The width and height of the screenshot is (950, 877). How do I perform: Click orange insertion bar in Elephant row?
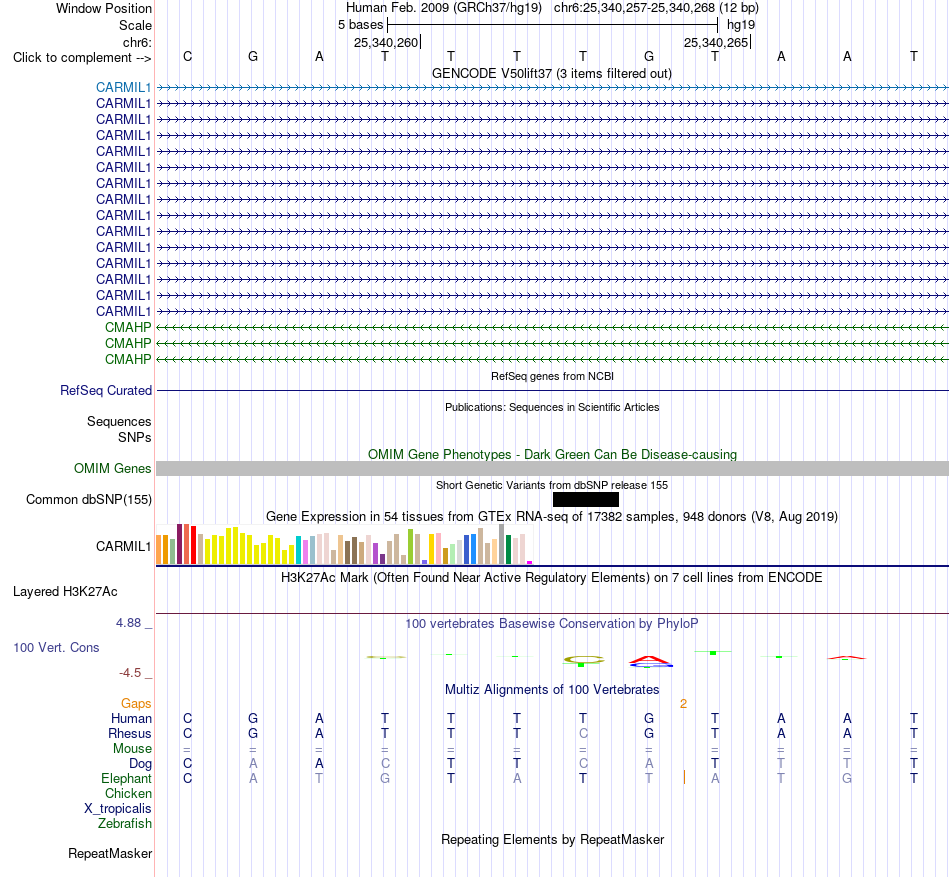tap(684, 777)
